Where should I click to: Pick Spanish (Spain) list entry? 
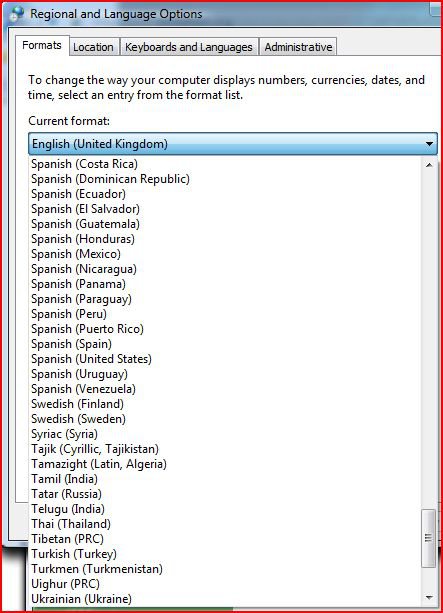click(225, 344)
